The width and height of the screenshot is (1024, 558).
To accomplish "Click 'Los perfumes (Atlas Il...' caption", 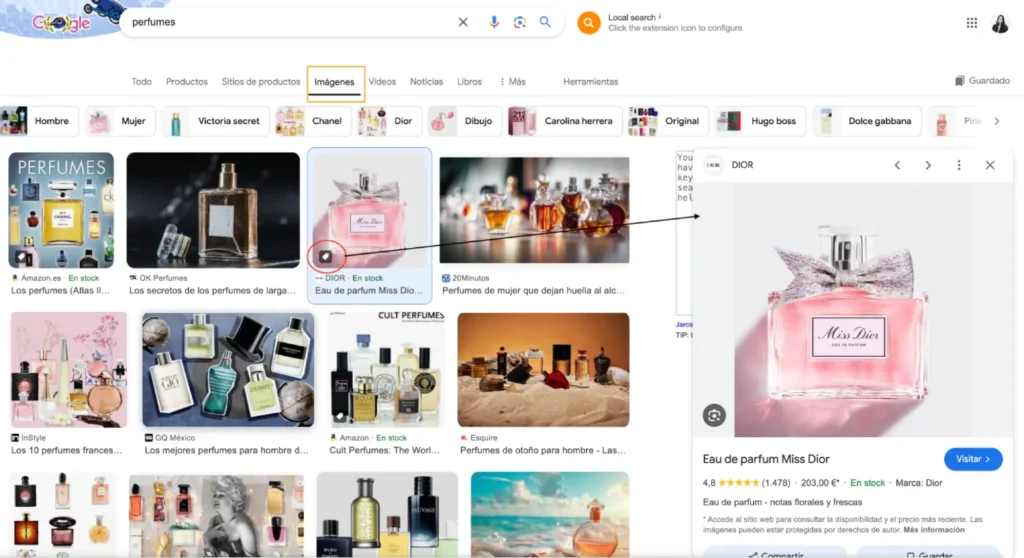I will coord(60,290).
